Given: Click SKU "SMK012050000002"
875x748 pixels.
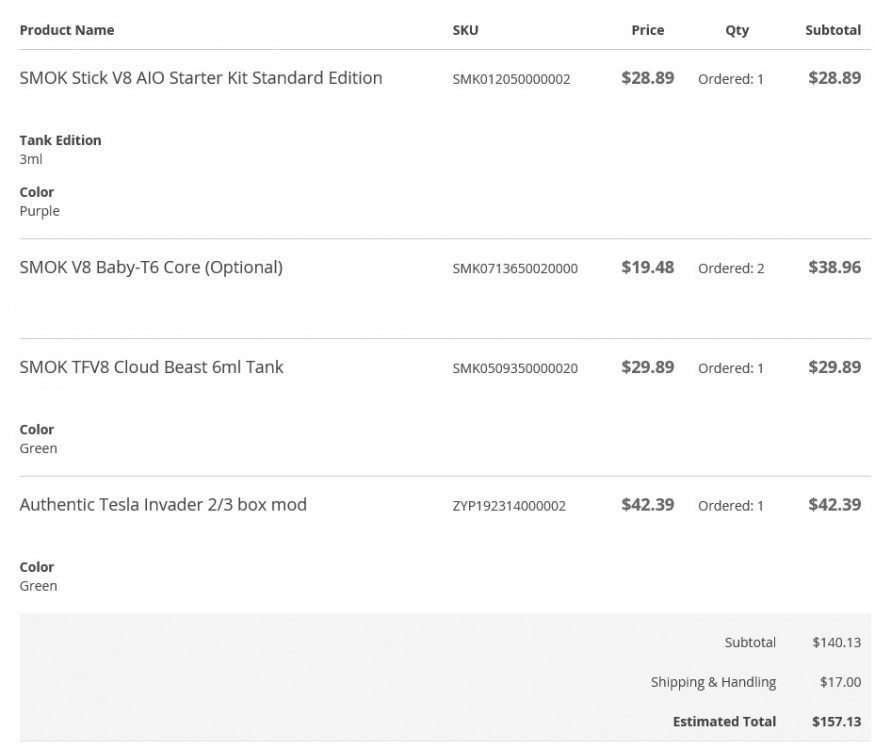Looking at the screenshot, I should [511, 79].
